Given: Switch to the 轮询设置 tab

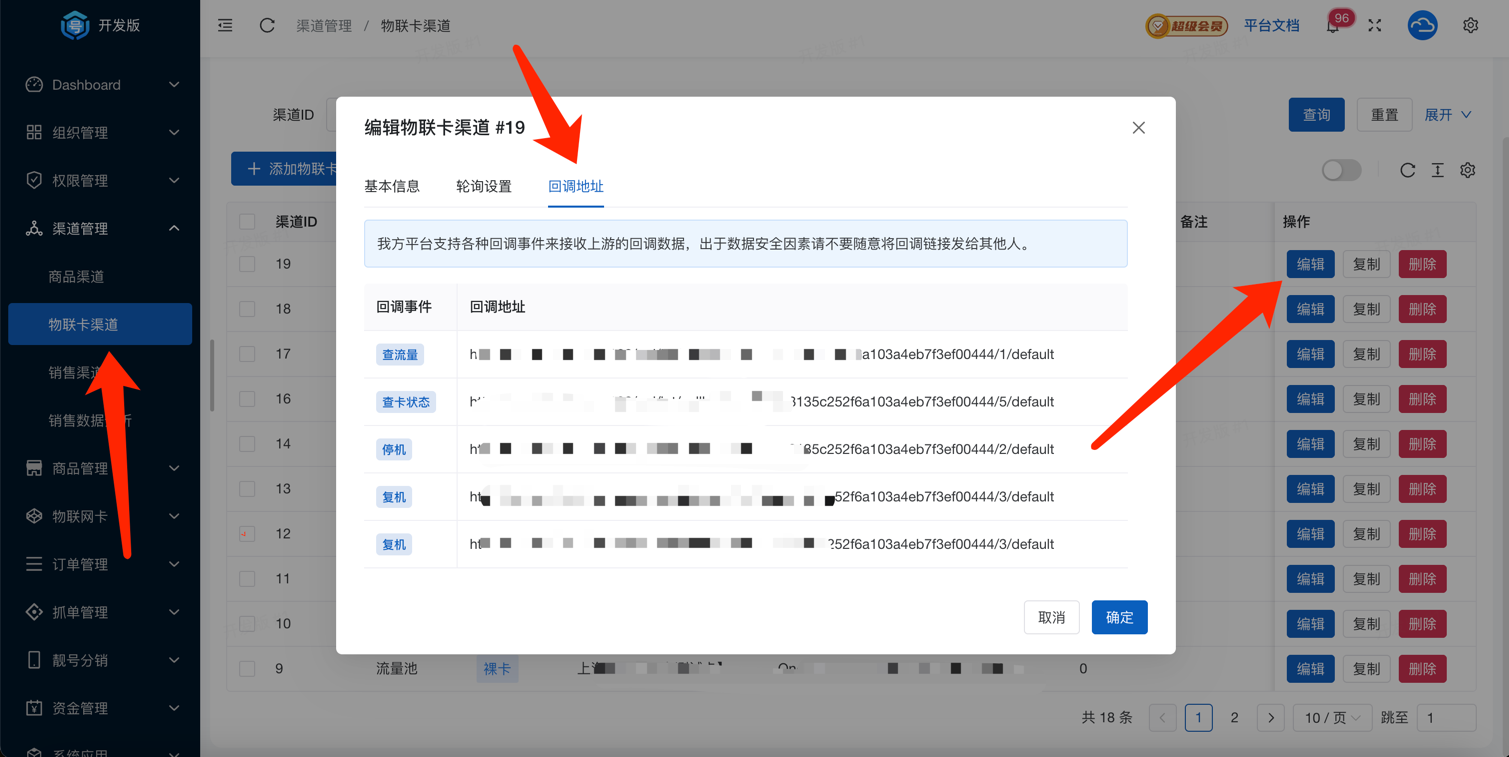Looking at the screenshot, I should click(484, 186).
